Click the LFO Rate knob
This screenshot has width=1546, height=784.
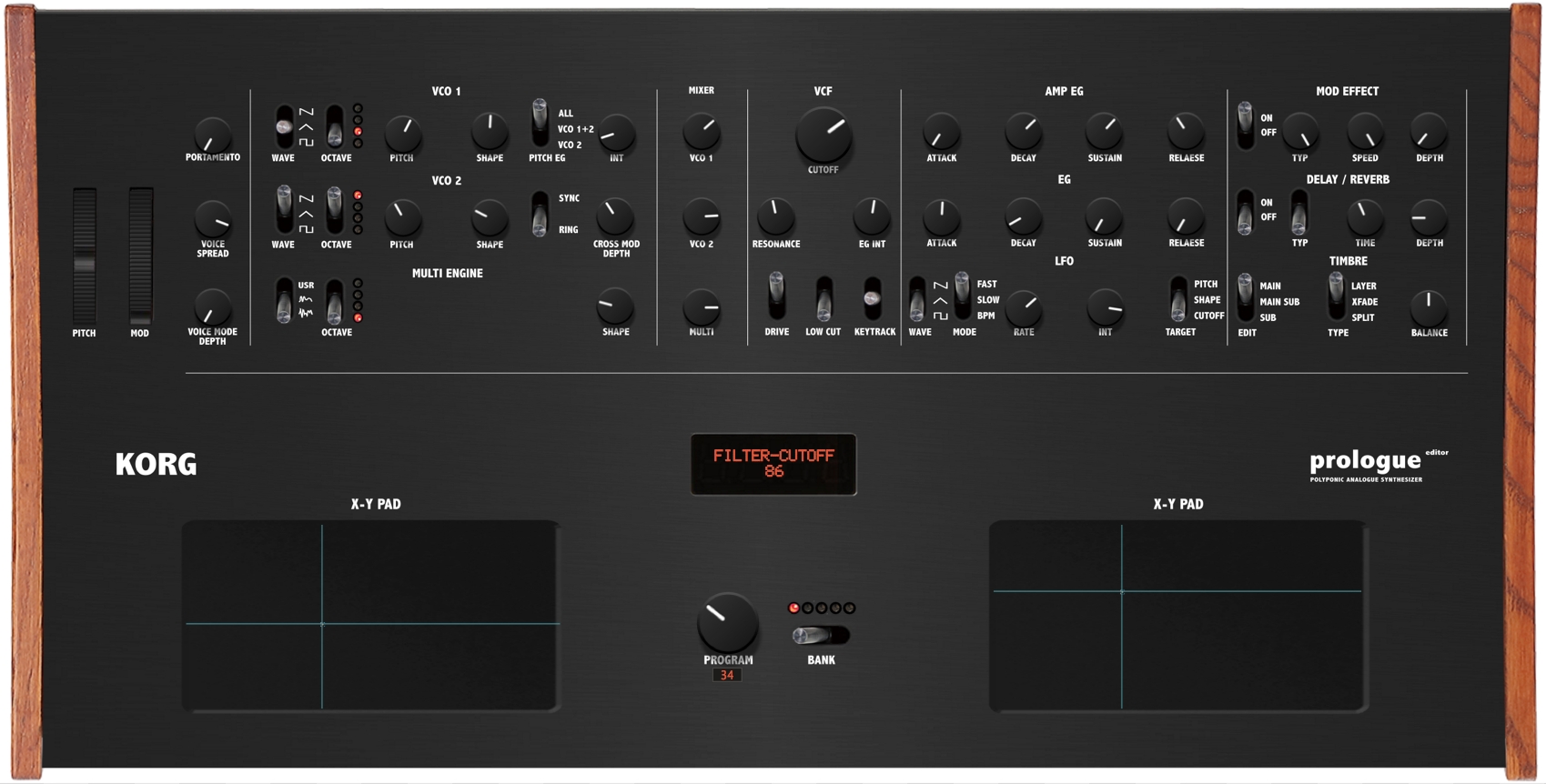[1023, 307]
